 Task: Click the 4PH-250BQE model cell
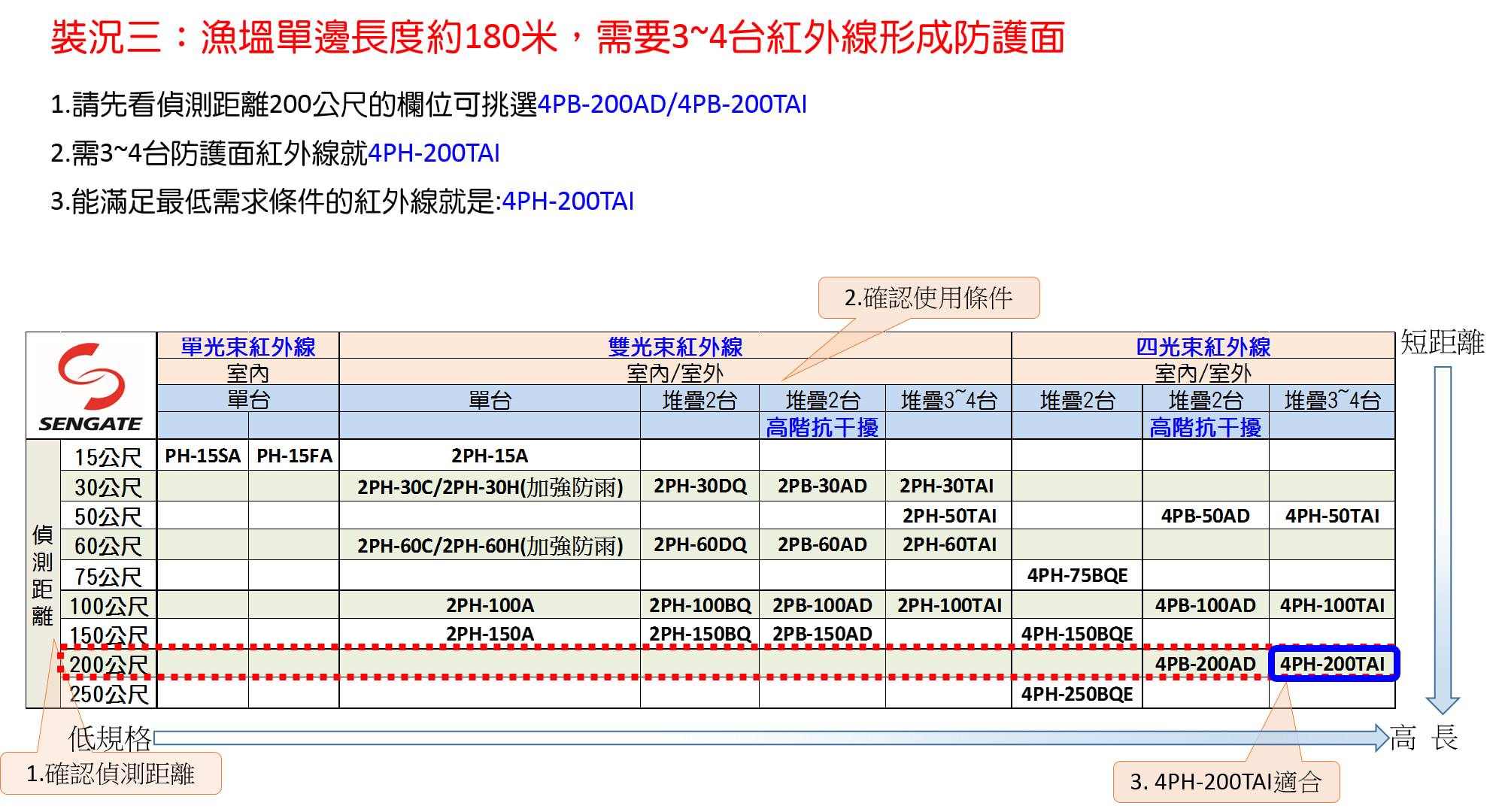[x=1076, y=694]
